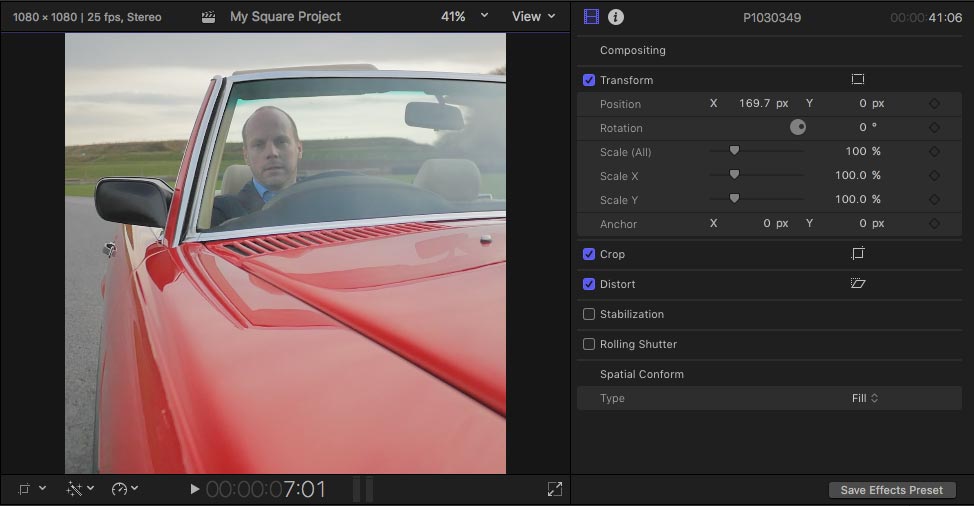Enable the Stabilization checkbox
The image size is (974, 506).
tap(589, 314)
